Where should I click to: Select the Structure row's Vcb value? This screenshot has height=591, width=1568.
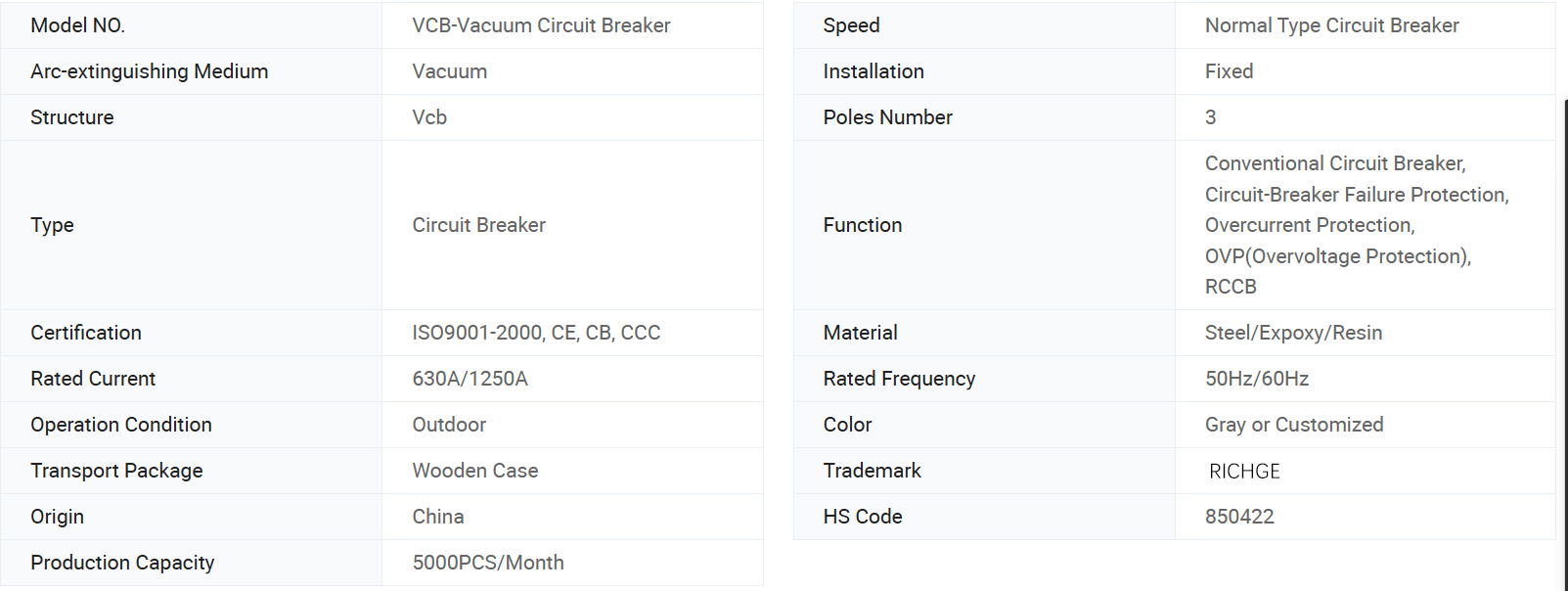[x=429, y=117]
